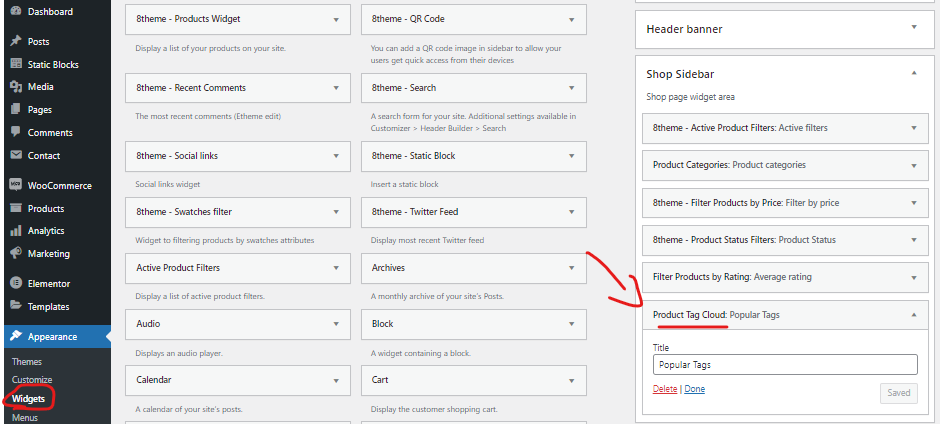Expand the 8theme - QR Code widget
Viewport: 940px width, 424px height.
click(x=572, y=19)
